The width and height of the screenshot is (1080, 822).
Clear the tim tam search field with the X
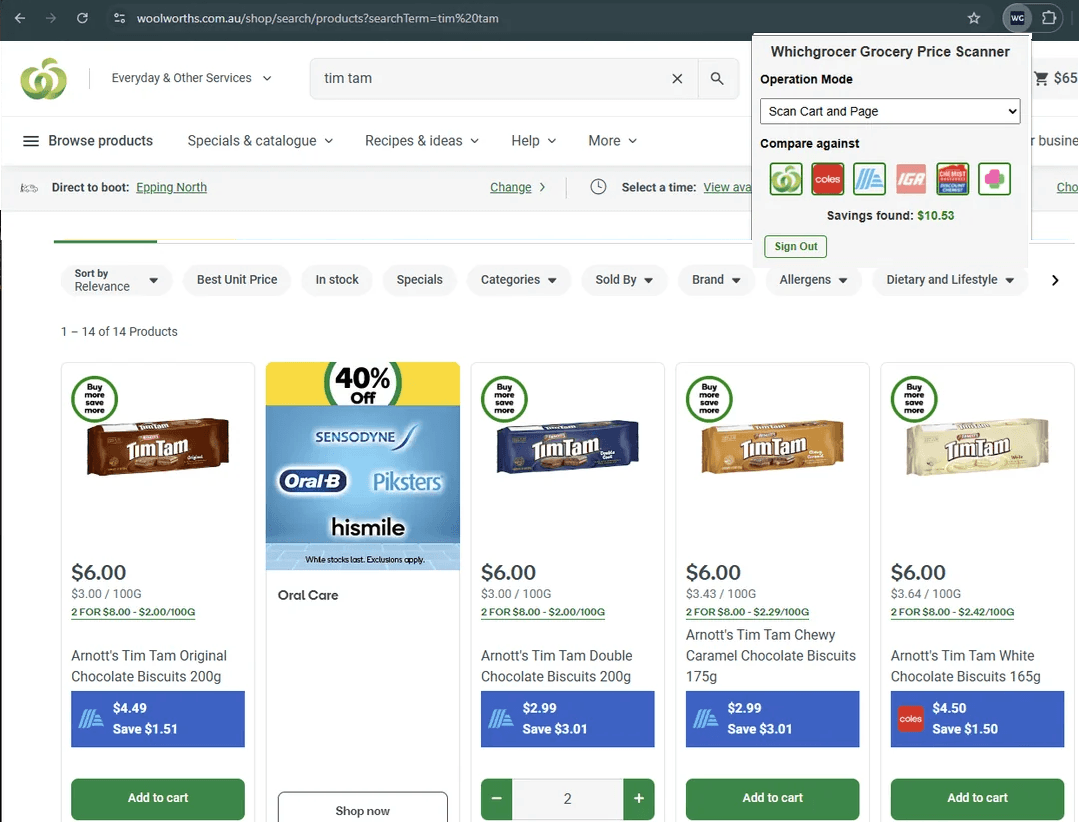click(677, 77)
